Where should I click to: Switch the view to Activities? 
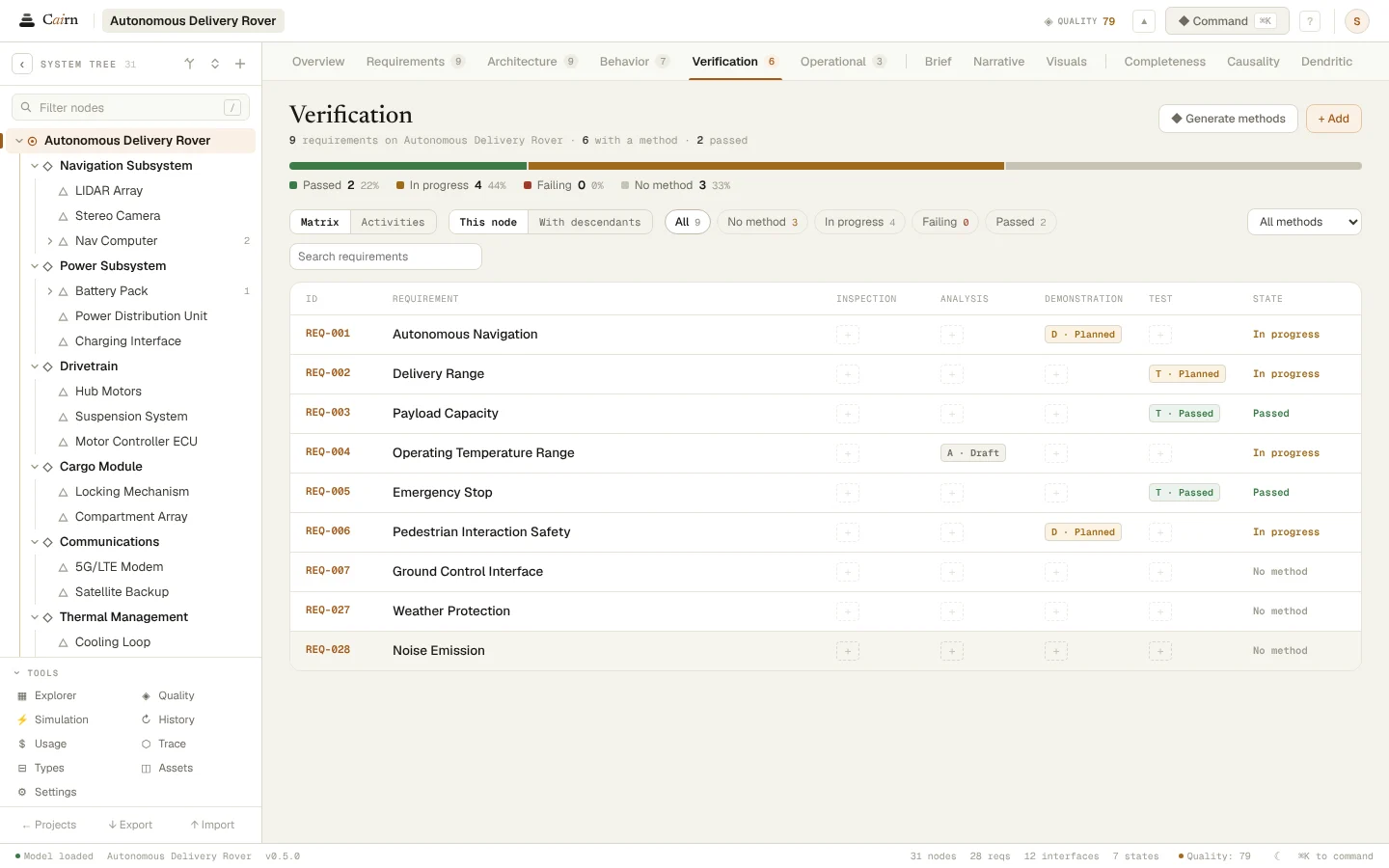pos(393,223)
